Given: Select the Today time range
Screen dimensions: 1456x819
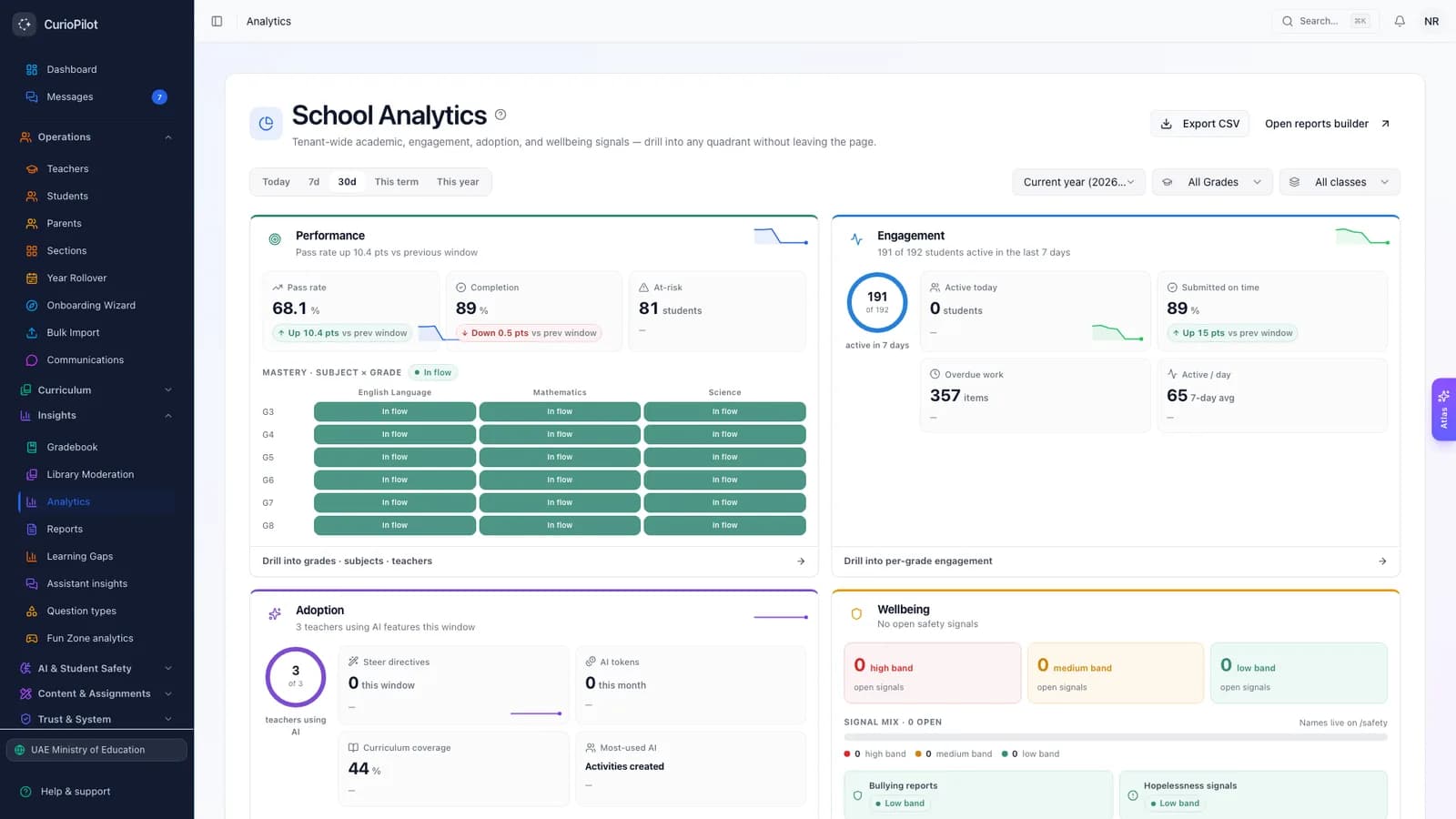Looking at the screenshot, I should tap(276, 182).
